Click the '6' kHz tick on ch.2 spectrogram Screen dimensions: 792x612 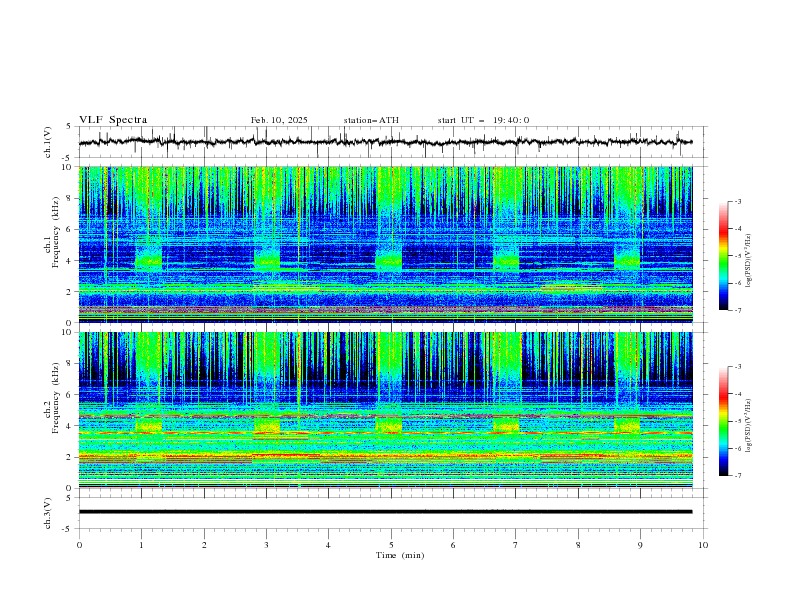71,395
